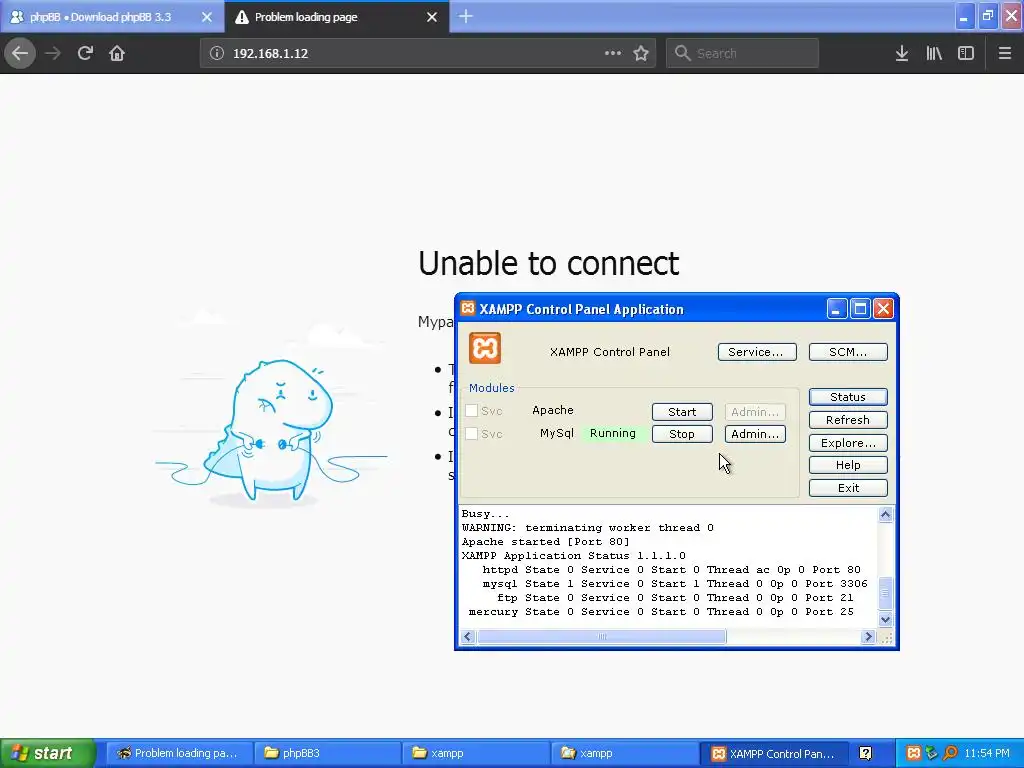The height and width of the screenshot is (768, 1024).
Task: Click the log horizontal scrollbar thumb
Action: click(x=601, y=637)
